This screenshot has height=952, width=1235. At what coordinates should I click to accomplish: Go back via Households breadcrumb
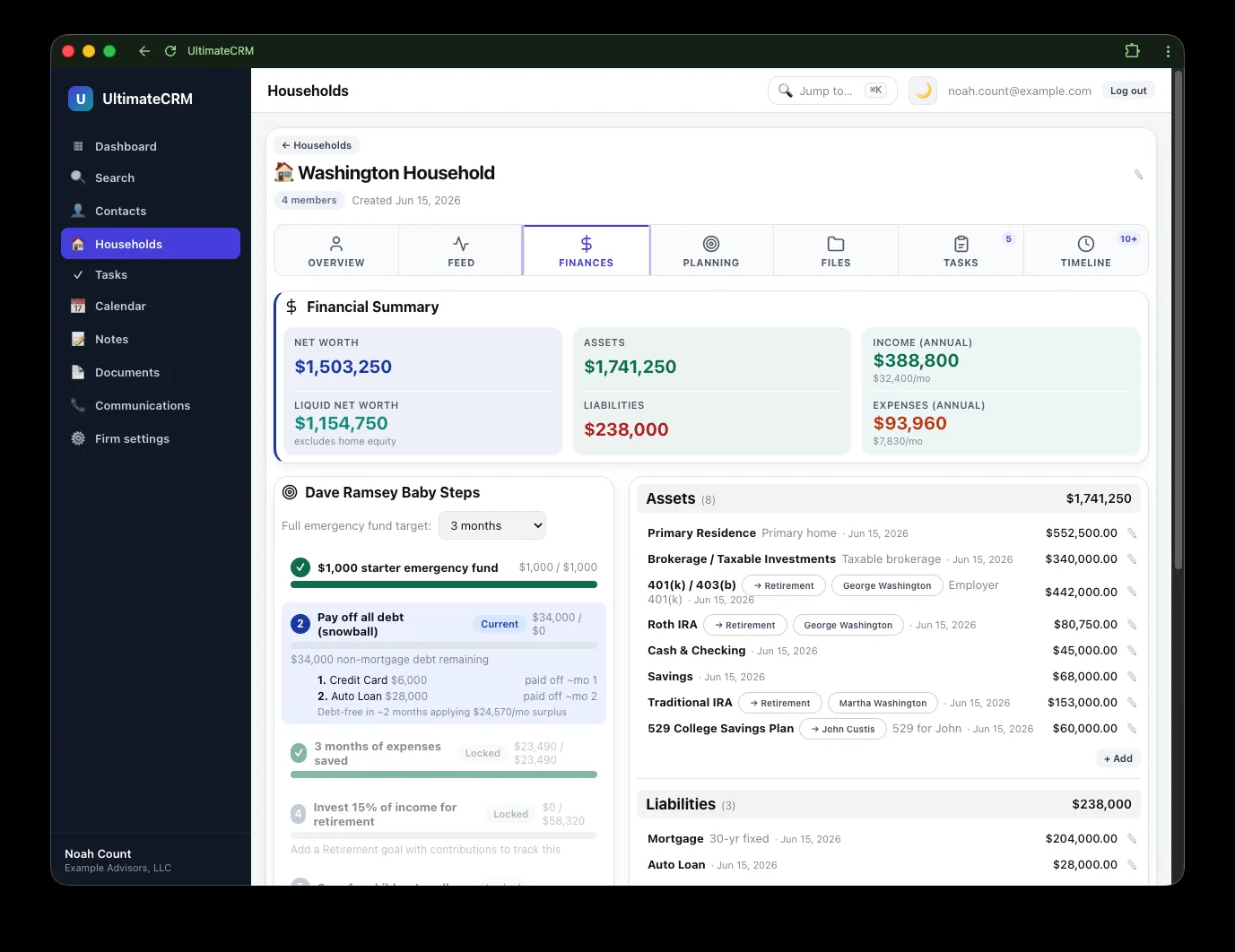(x=317, y=145)
